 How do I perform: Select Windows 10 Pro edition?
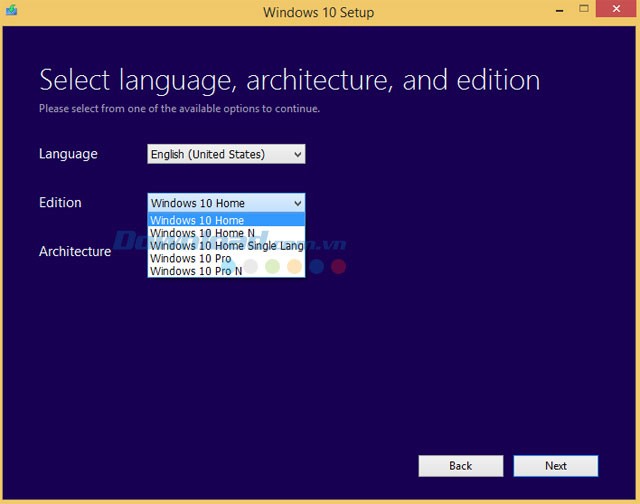pyautogui.click(x=226, y=258)
